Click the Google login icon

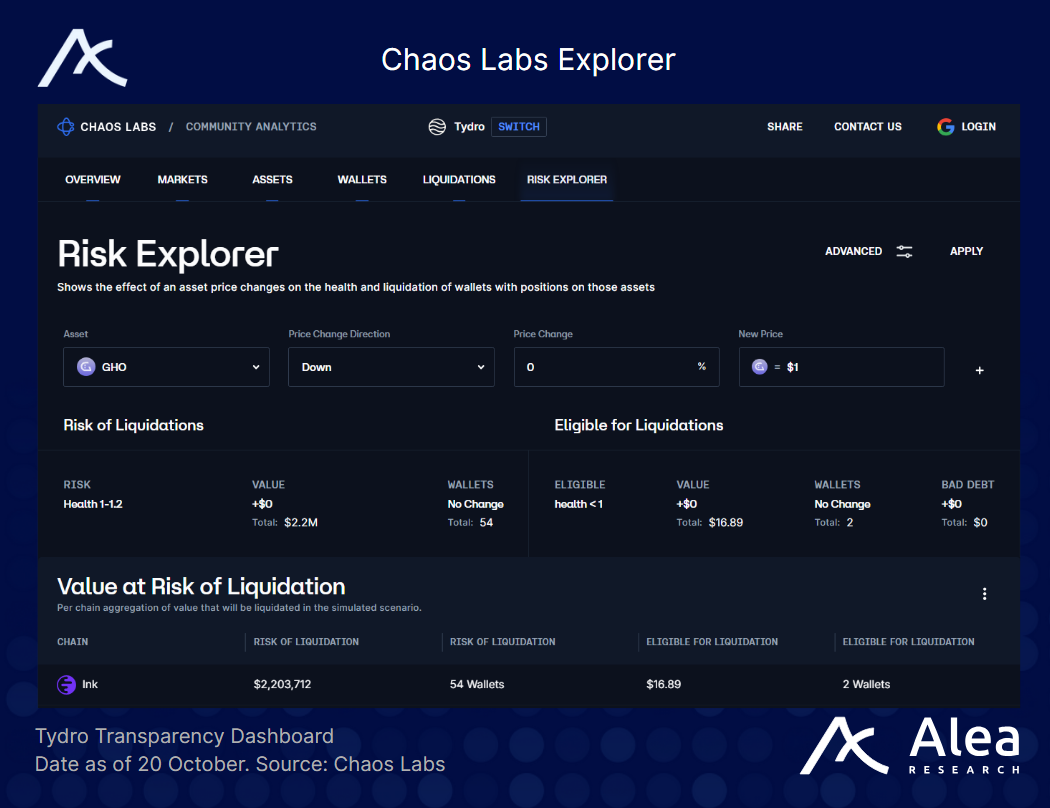pyautogui.click(x=946, y=127)
